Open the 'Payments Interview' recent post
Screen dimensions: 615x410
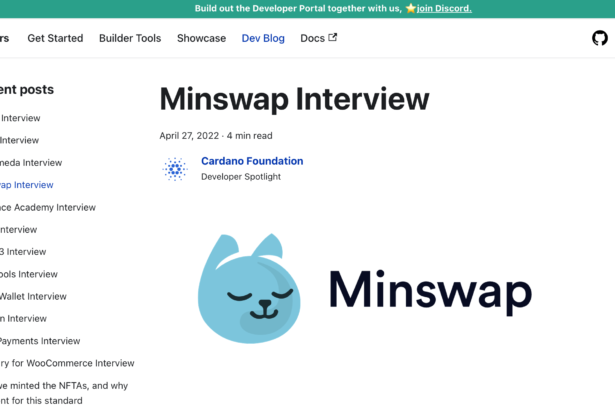point(40,341)
